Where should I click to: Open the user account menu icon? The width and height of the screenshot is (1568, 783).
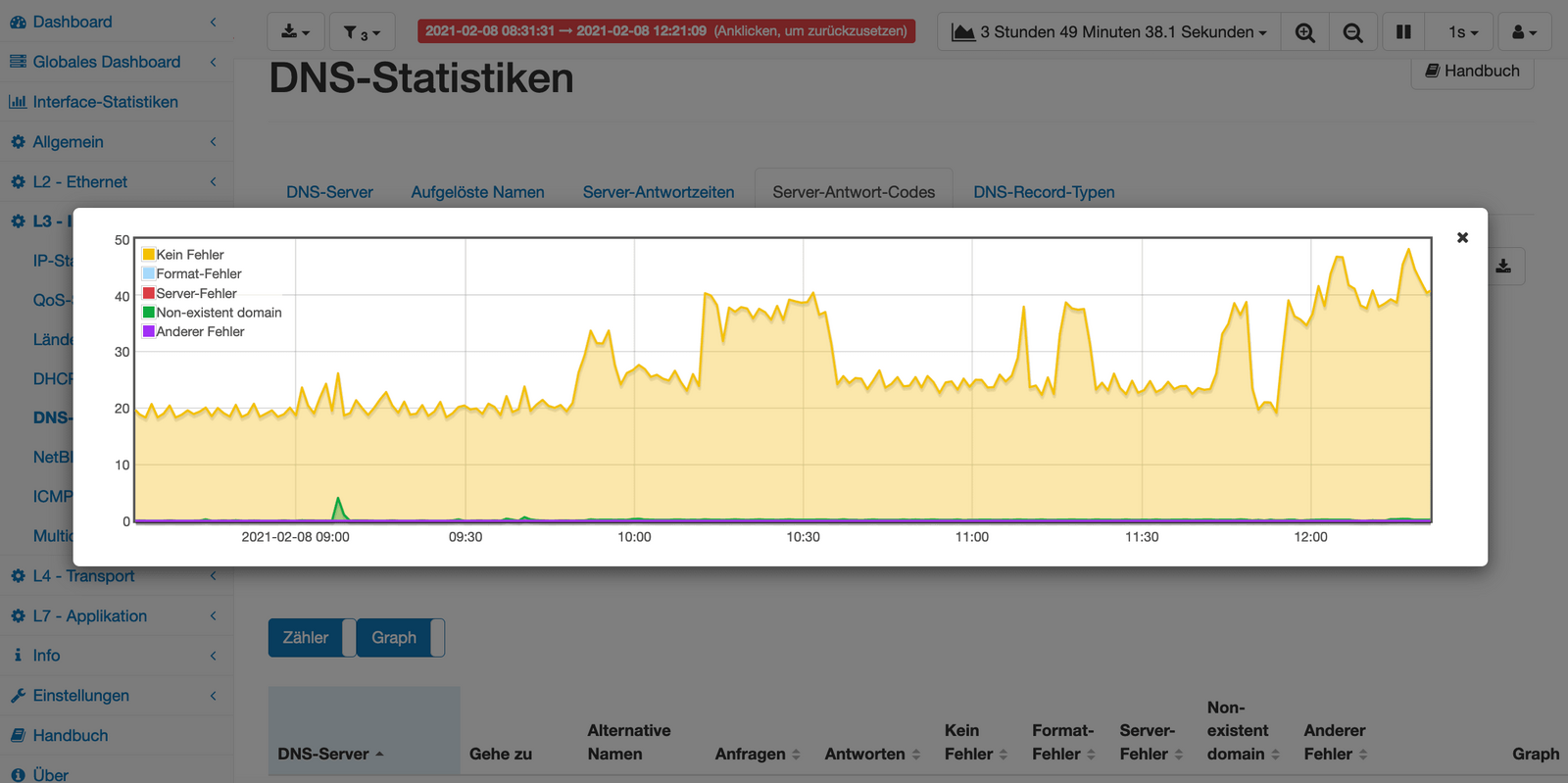[x=1524, y=32]
